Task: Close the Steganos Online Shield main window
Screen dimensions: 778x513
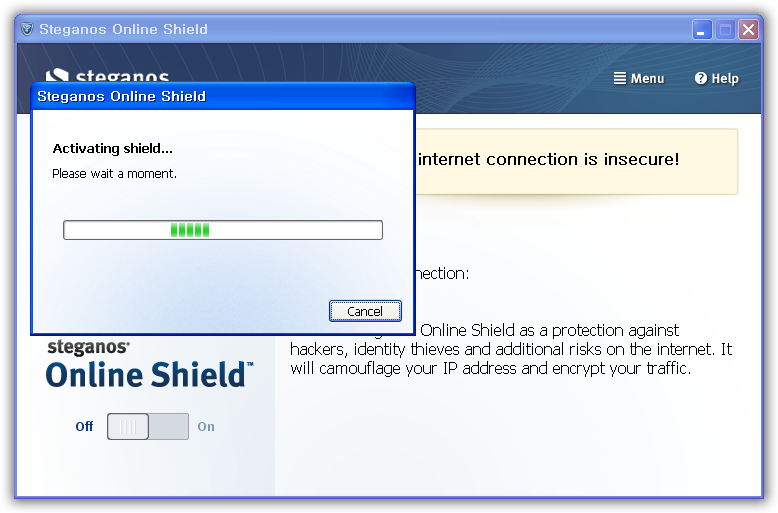Action: pos(748,30)
